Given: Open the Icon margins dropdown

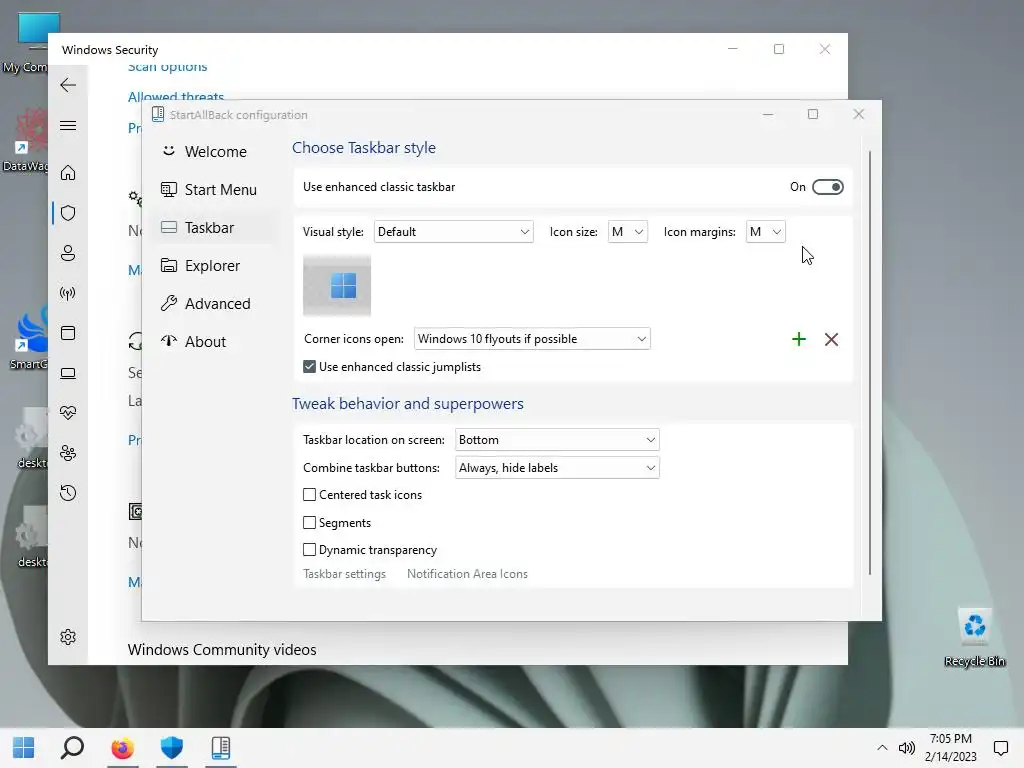Looking at the screenshot, I should point(765,232).
